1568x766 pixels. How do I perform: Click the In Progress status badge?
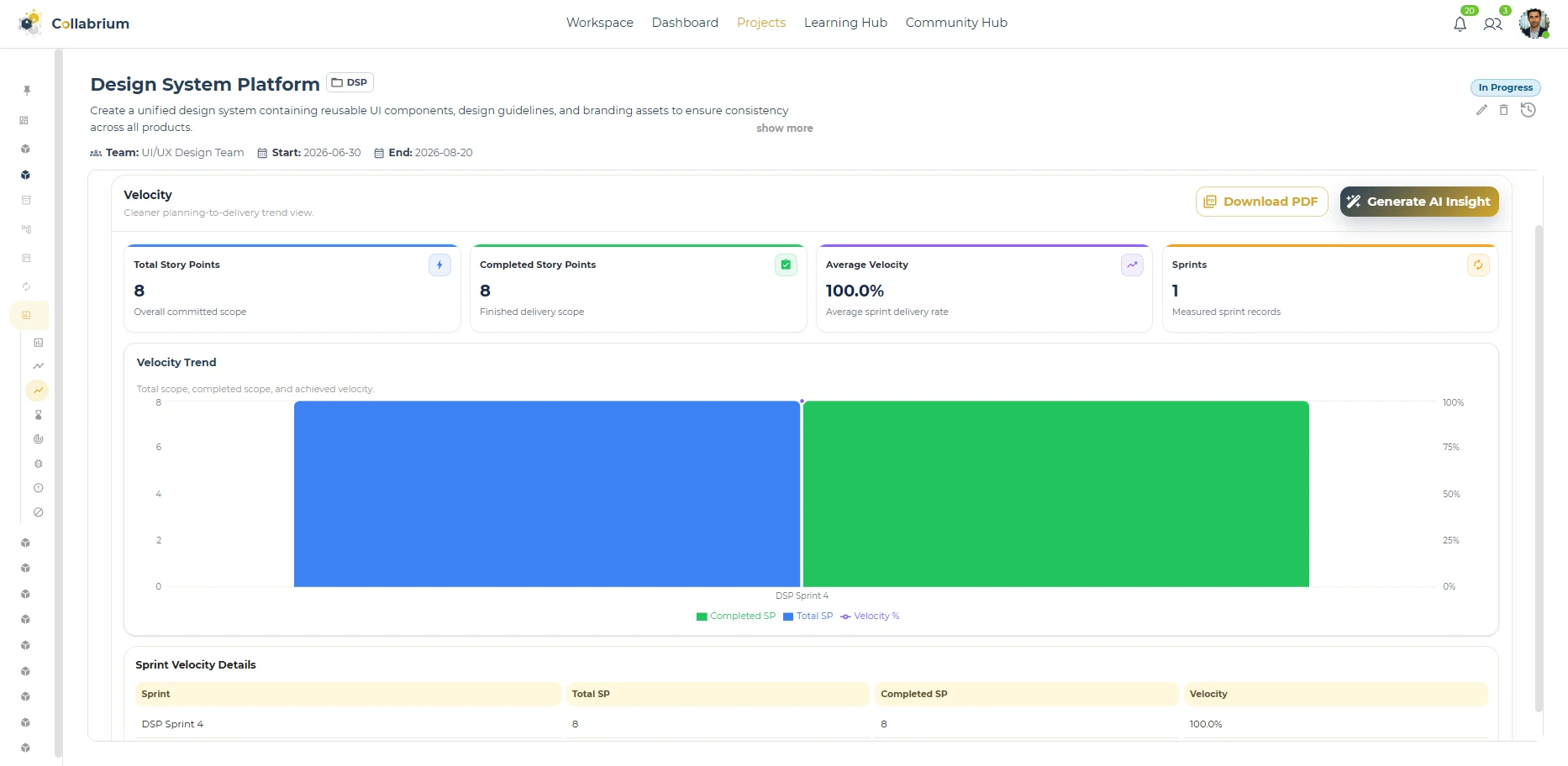[1505, 87]
